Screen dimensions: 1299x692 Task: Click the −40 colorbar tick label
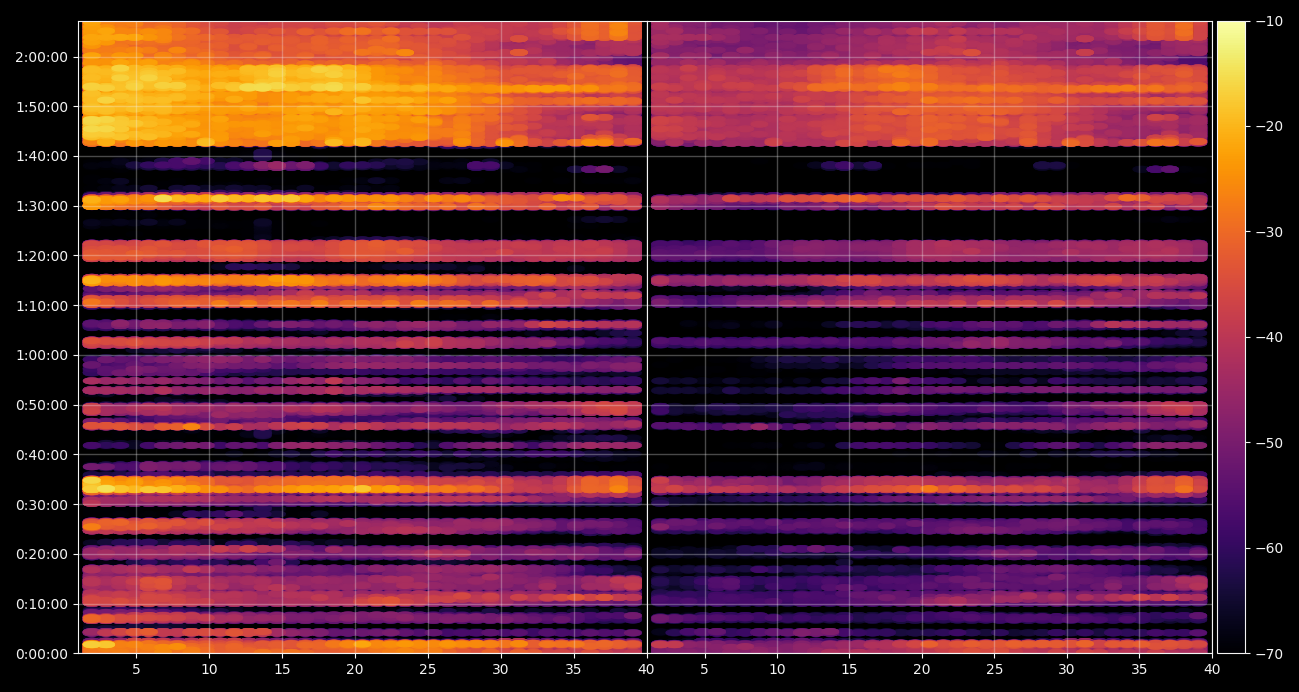click(x=1270, y=337)
